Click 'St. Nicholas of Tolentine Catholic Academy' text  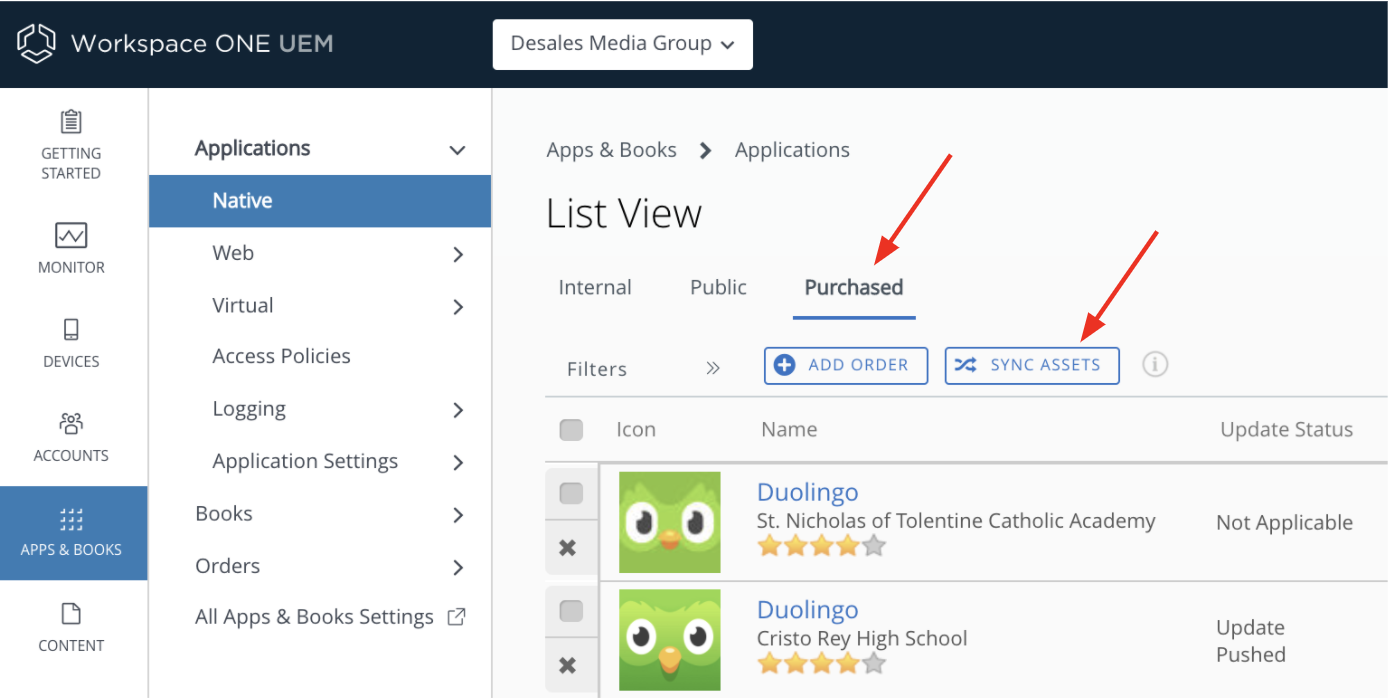[956, 520]
